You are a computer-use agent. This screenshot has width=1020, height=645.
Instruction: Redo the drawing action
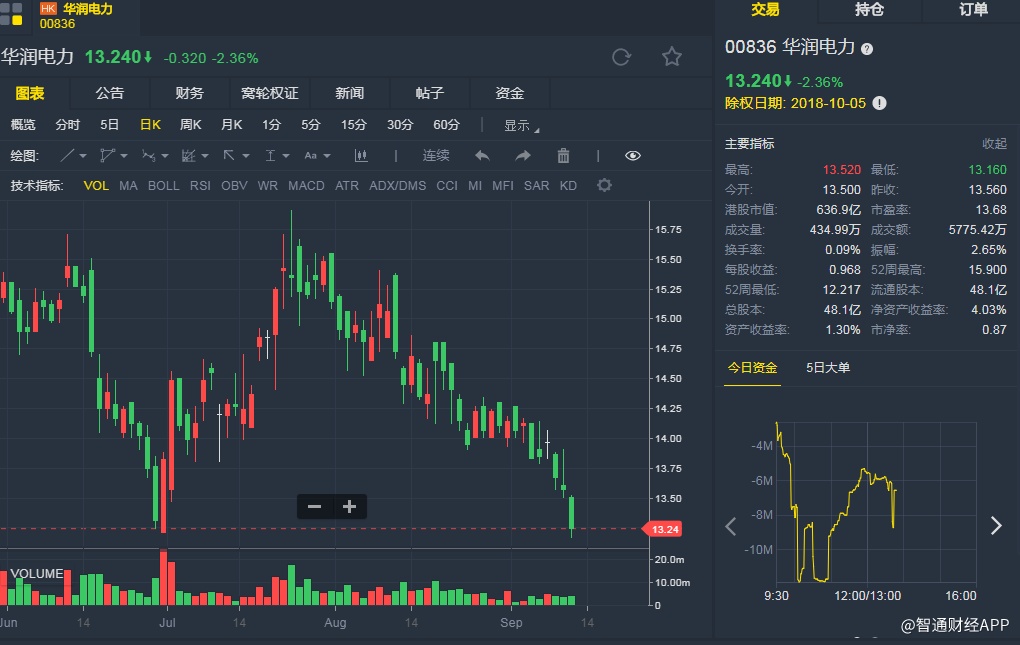(522, 156)
